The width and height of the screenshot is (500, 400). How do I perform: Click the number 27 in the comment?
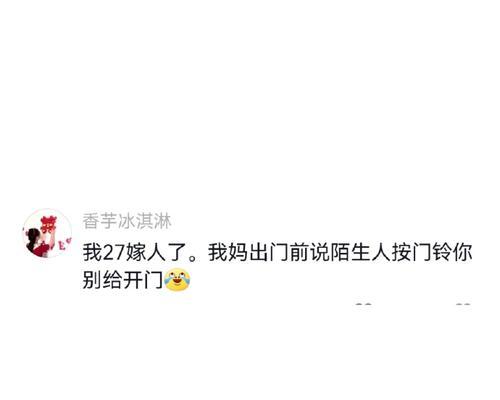114,253
